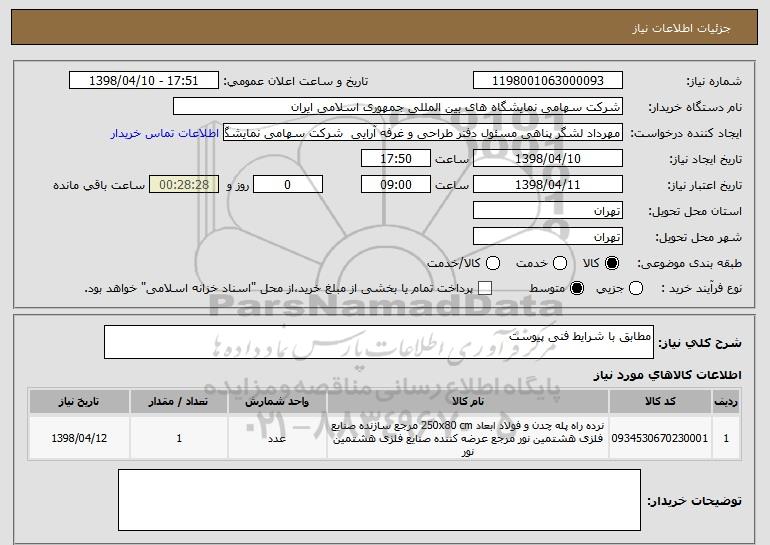Screen dimensions: 770x545
Task: Click the validity time field 09:00
Action: pyautogui.click(x=396, y=185)
